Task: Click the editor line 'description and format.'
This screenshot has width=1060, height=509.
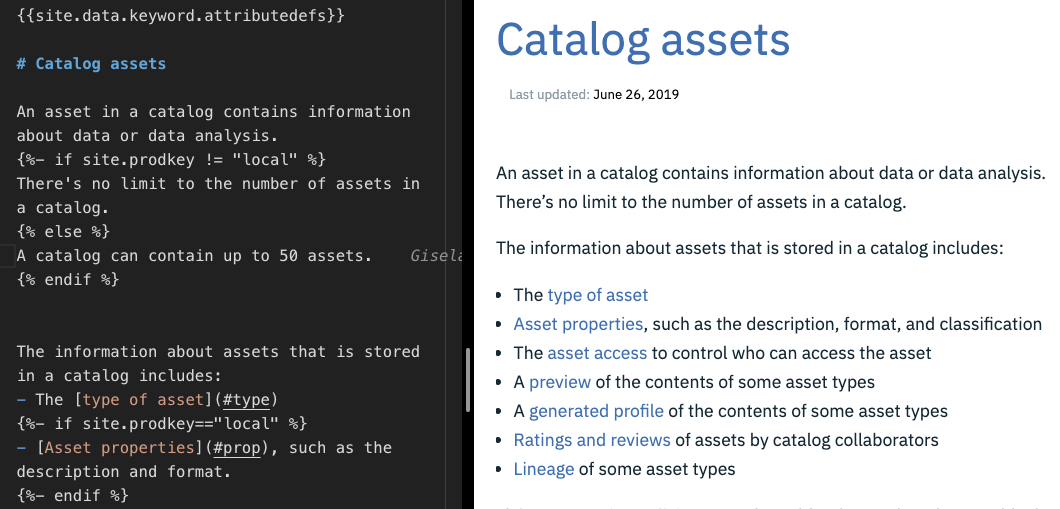Action: click(x=124, y=471)
